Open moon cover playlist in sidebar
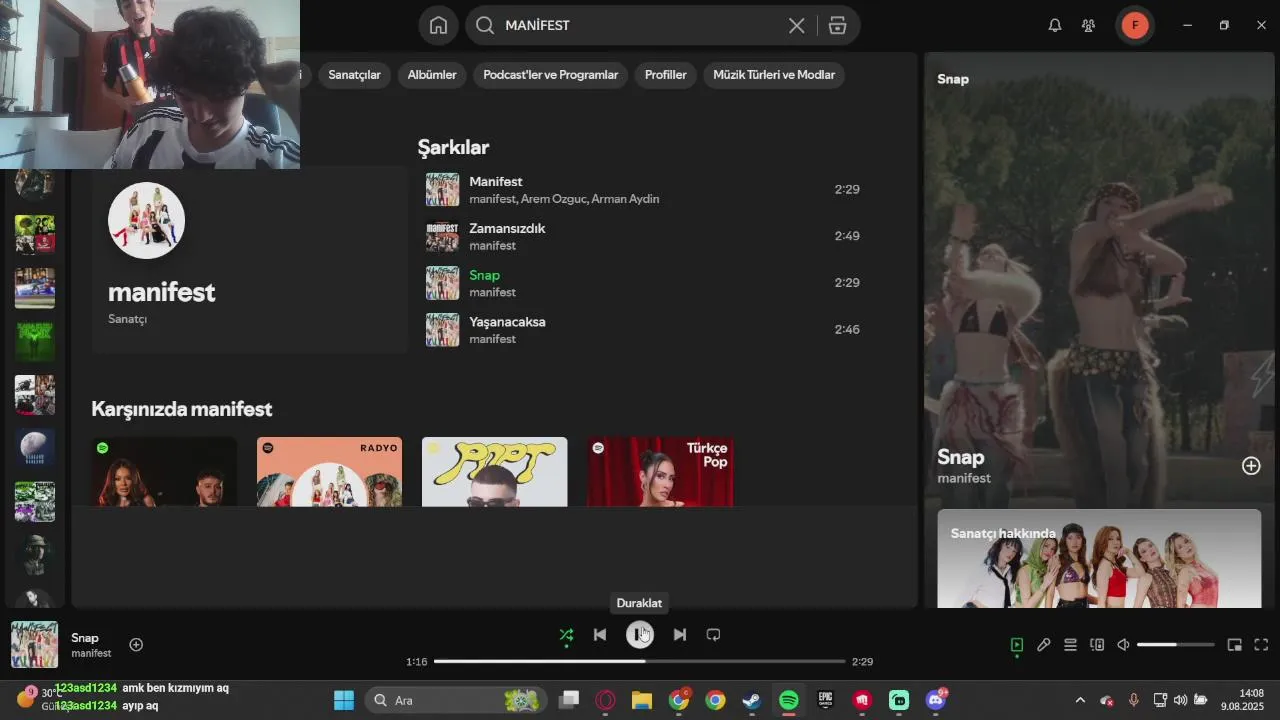 (35, 448)
